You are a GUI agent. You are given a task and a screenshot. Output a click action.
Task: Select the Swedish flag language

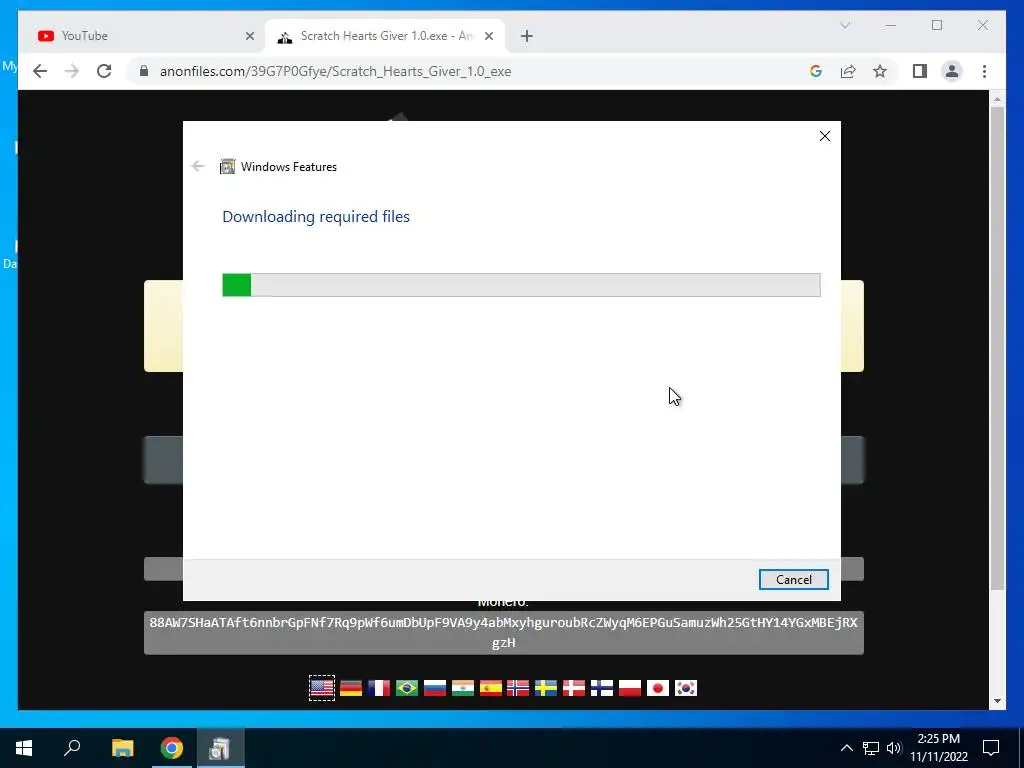click(x=546, y=688)
